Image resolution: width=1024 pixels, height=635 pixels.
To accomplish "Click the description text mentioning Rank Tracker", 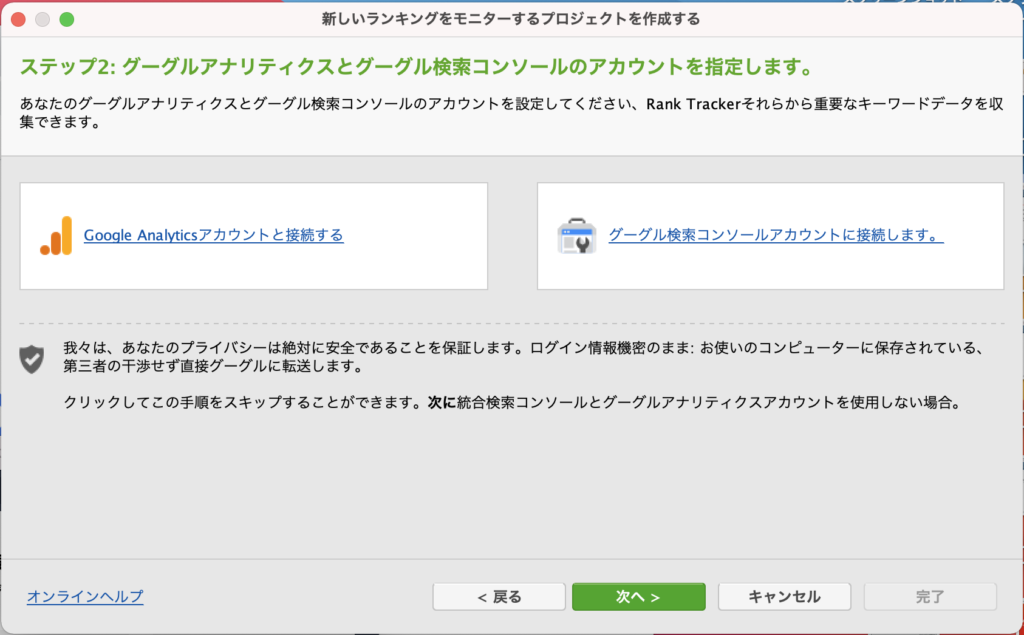I will (x=511, y=113).
